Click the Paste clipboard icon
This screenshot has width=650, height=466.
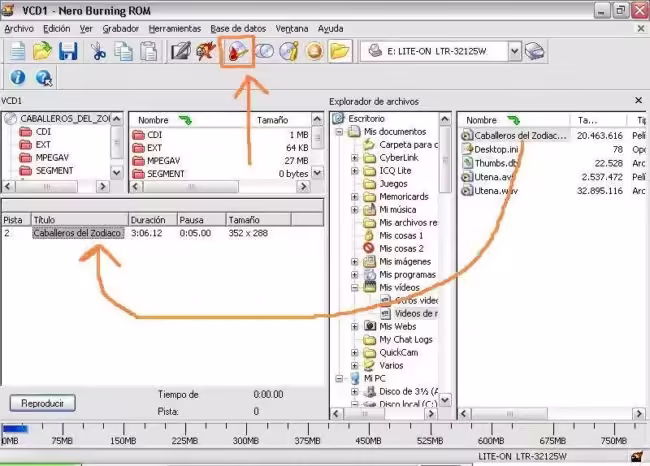point(149,51)
